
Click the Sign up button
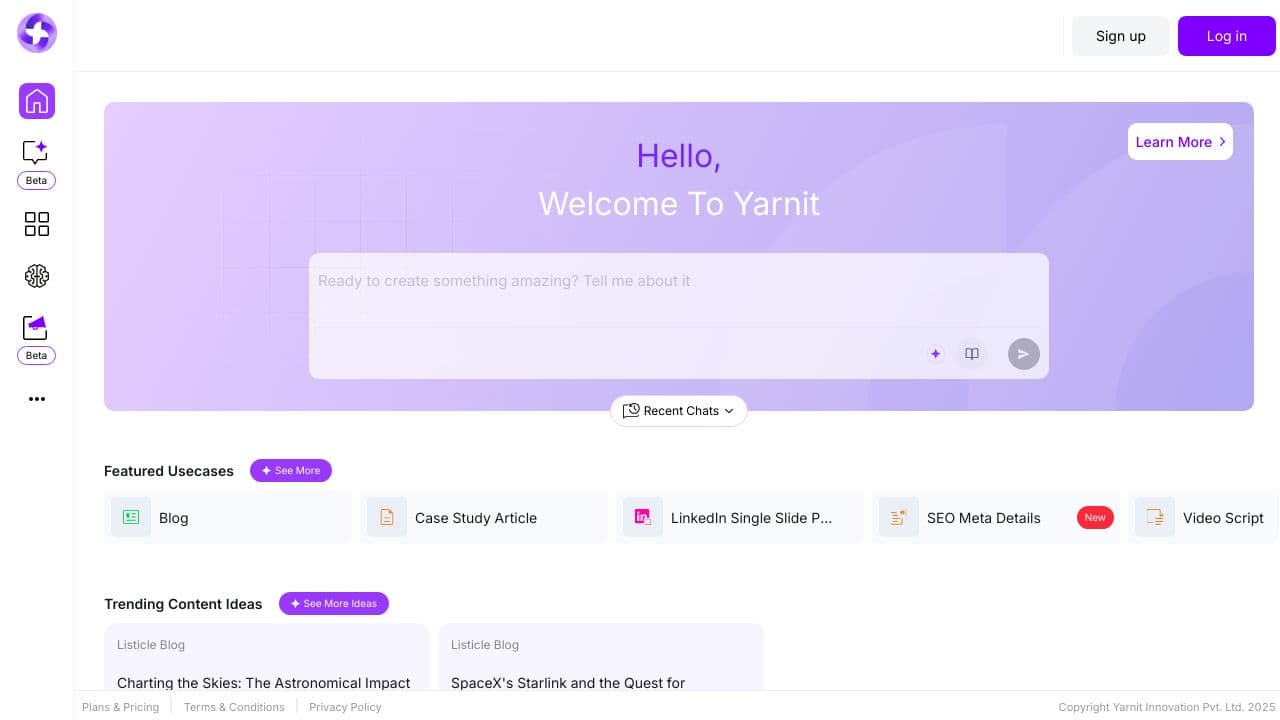pos(1121,36)
